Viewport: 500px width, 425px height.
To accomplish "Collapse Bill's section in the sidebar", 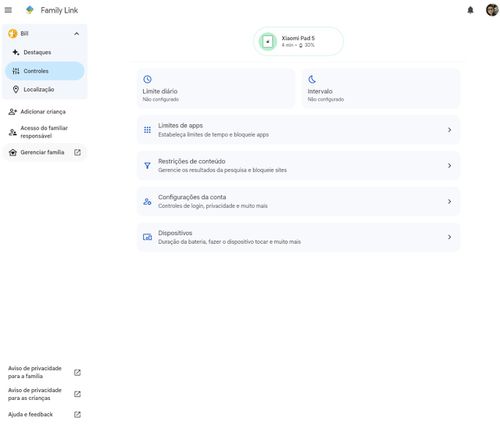I will pos(77,34).
